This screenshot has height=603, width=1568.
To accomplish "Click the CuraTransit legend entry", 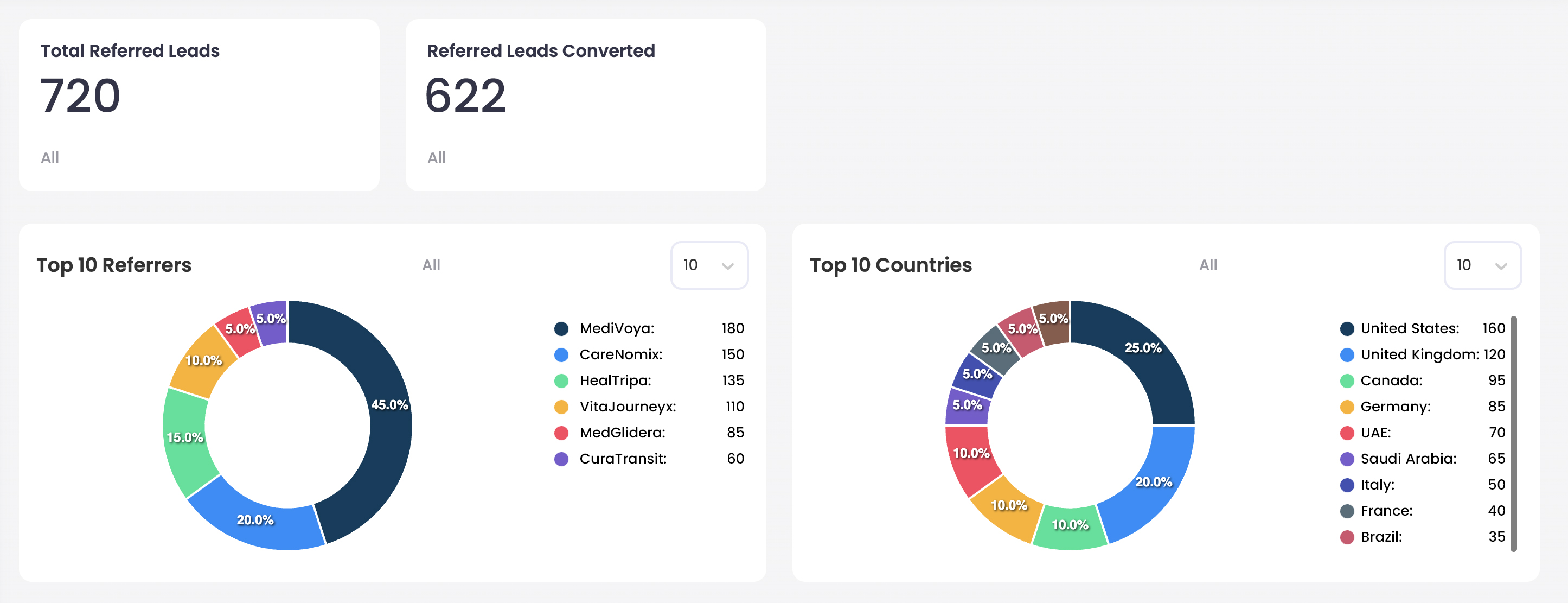I will tap(622, 459).
